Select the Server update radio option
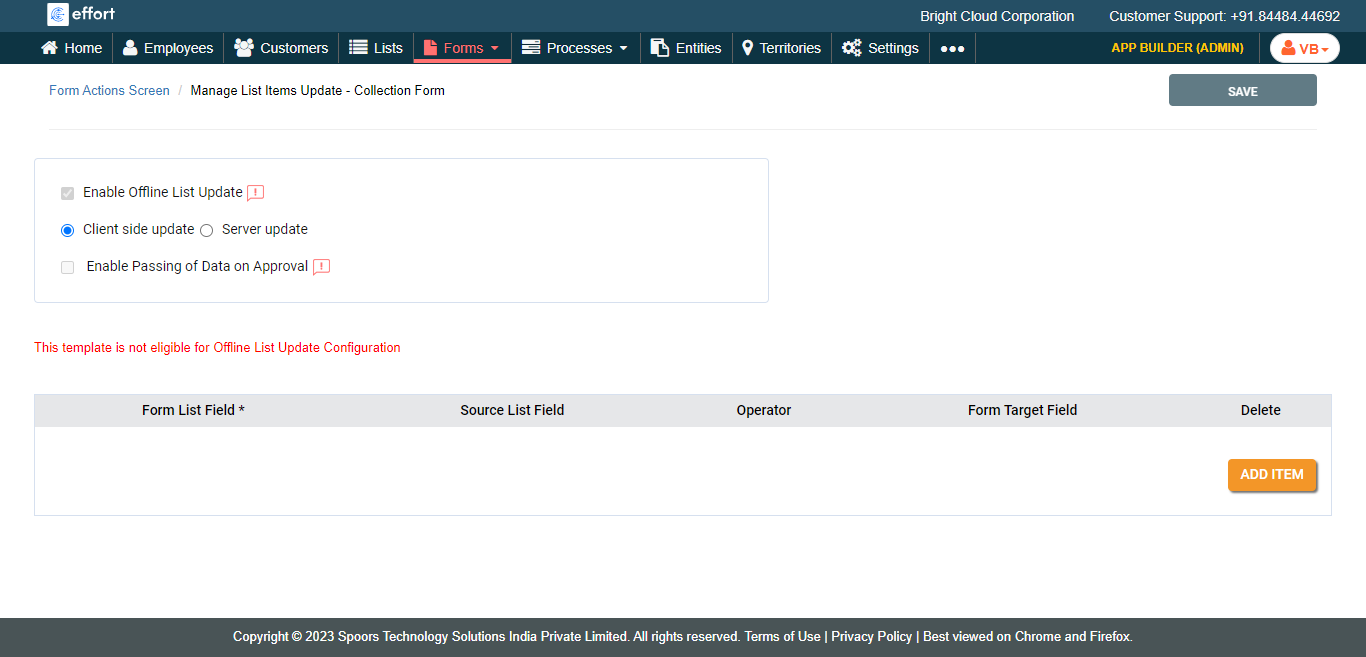This screenshot has height=657, width=1366. pos(207,230)
